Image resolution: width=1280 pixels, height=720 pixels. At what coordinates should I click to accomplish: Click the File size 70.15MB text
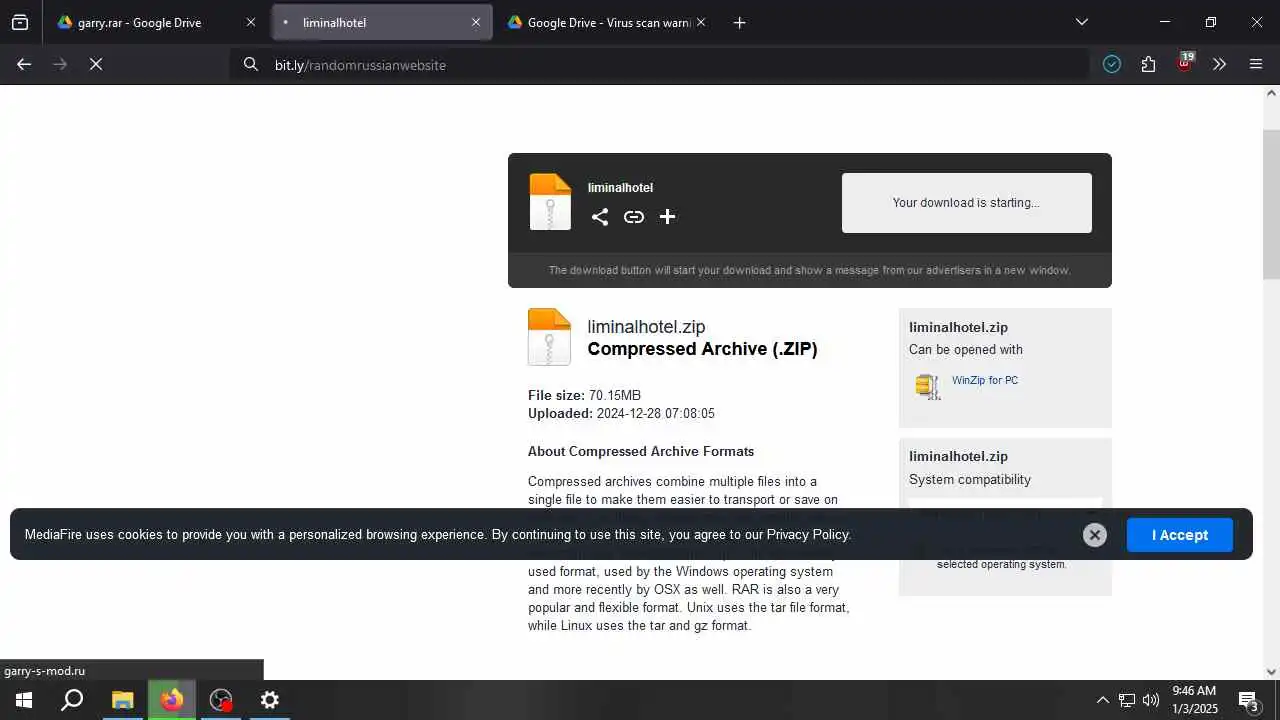tap(584, 395)
